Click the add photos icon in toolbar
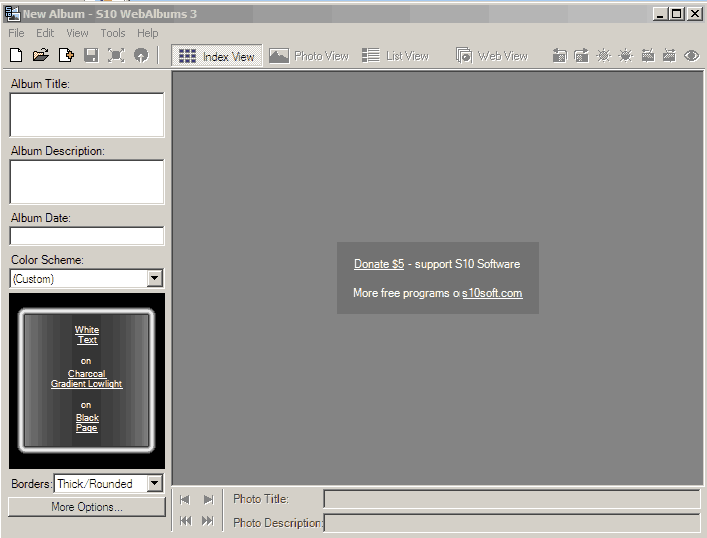 point(66,56)
